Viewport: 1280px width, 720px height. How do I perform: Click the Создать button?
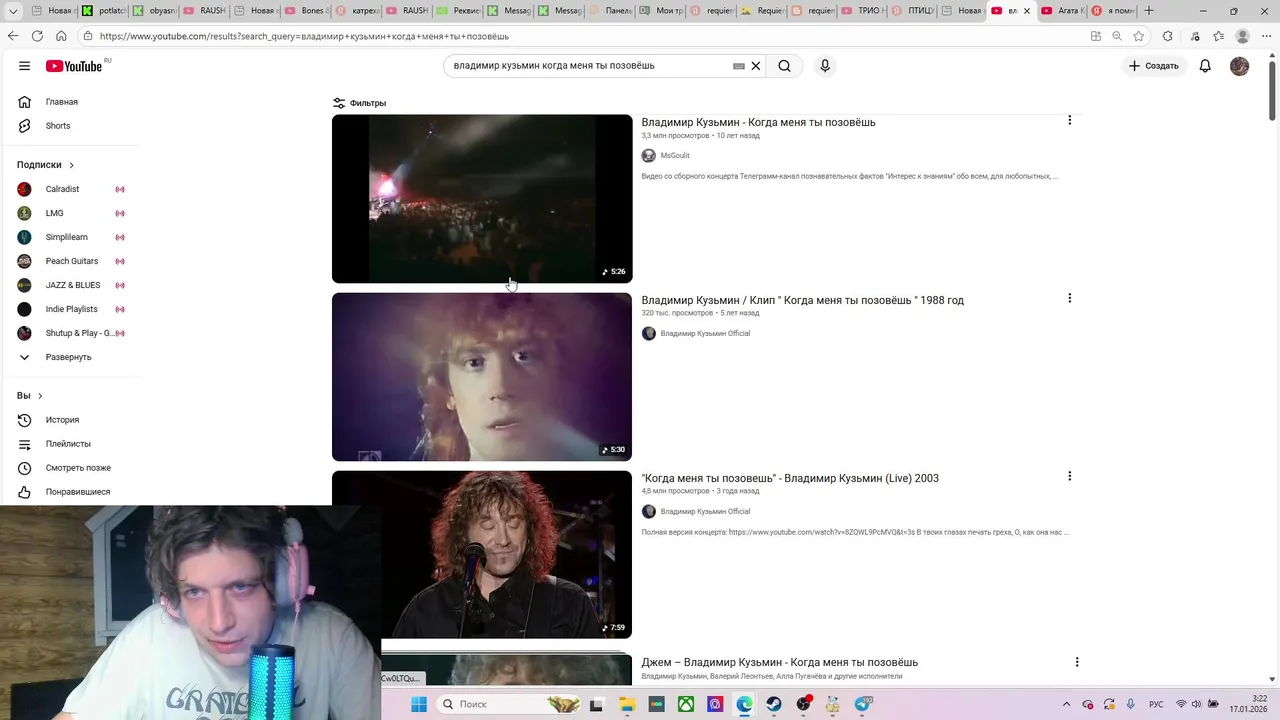pos(1154,66)
